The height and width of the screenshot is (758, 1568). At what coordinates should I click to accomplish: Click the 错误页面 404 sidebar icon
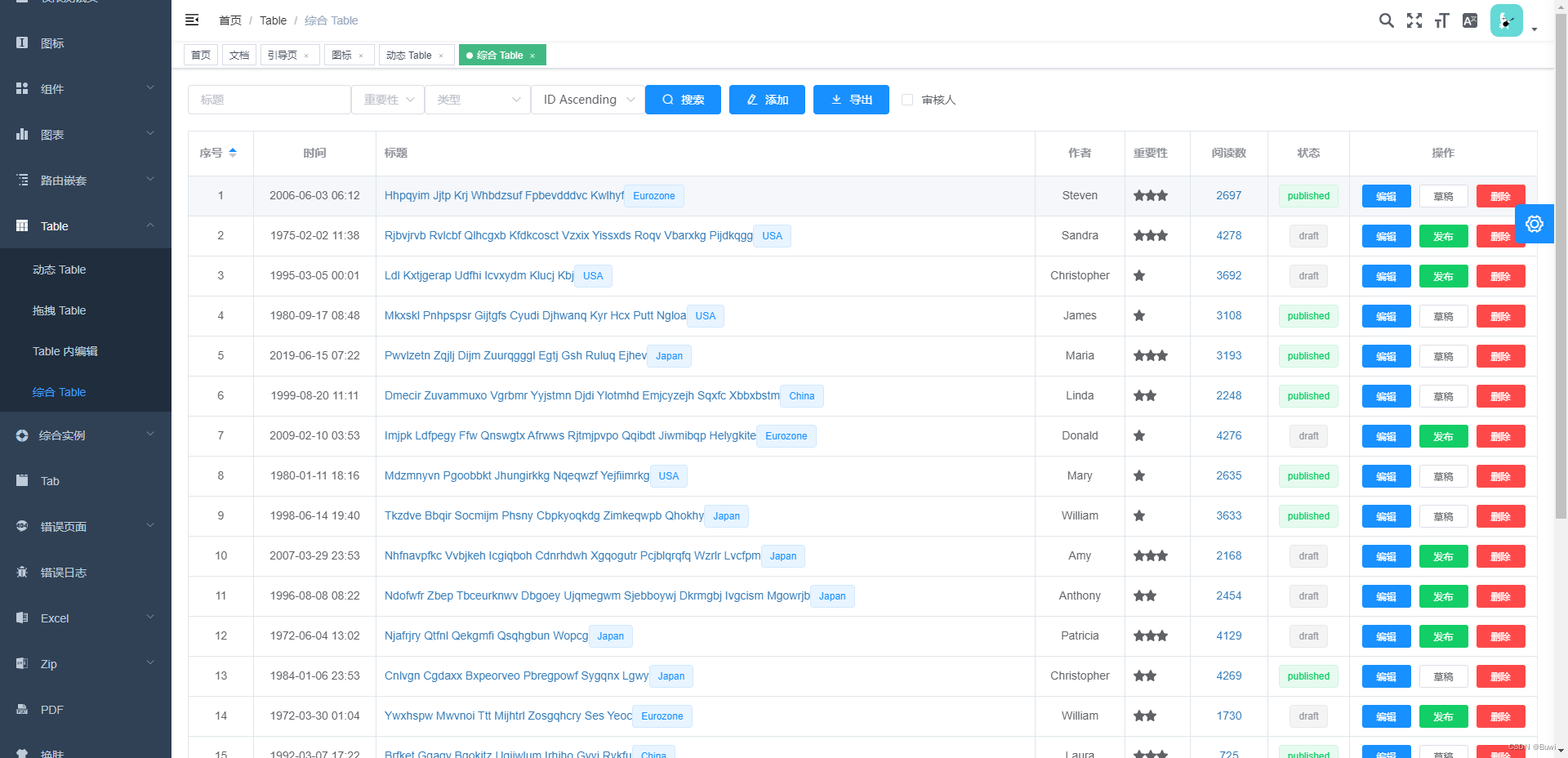22,526
